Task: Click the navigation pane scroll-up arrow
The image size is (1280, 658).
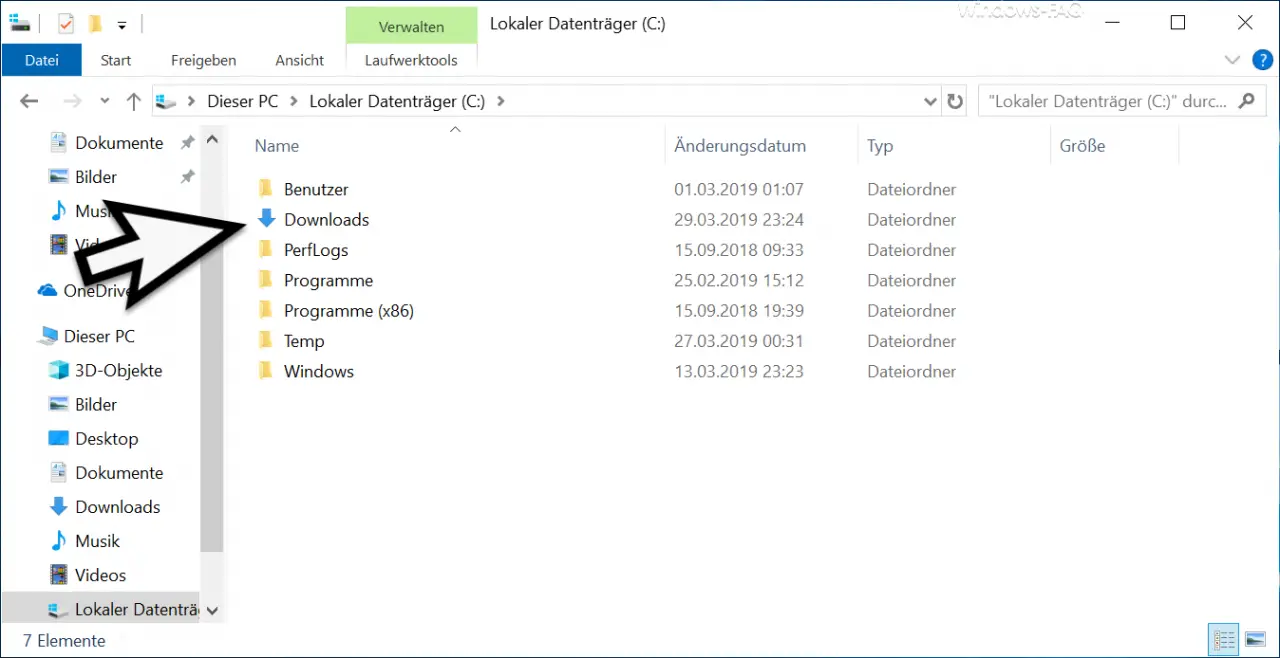Action: click(212, 141)
